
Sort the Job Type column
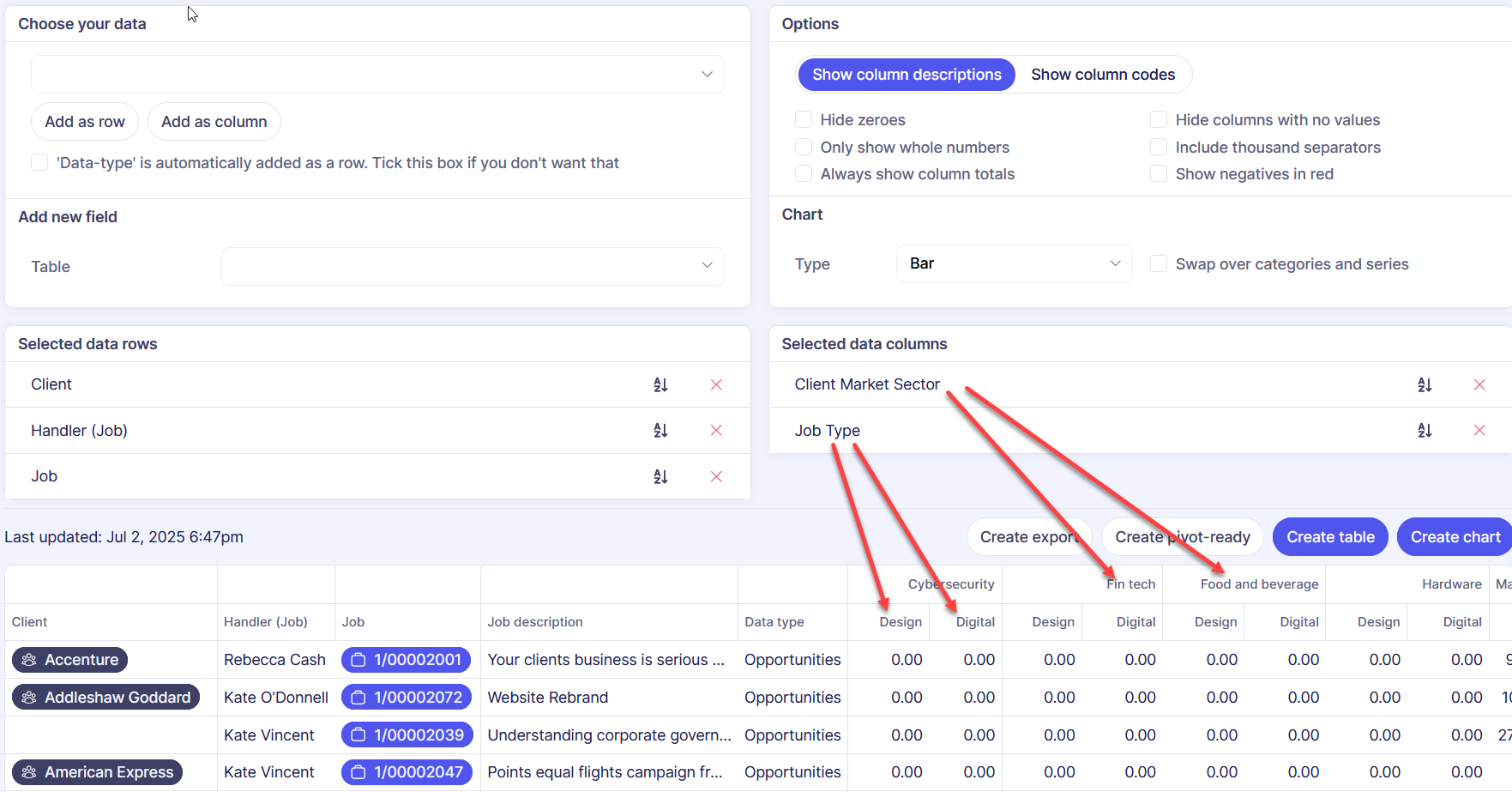(1425, 431)
